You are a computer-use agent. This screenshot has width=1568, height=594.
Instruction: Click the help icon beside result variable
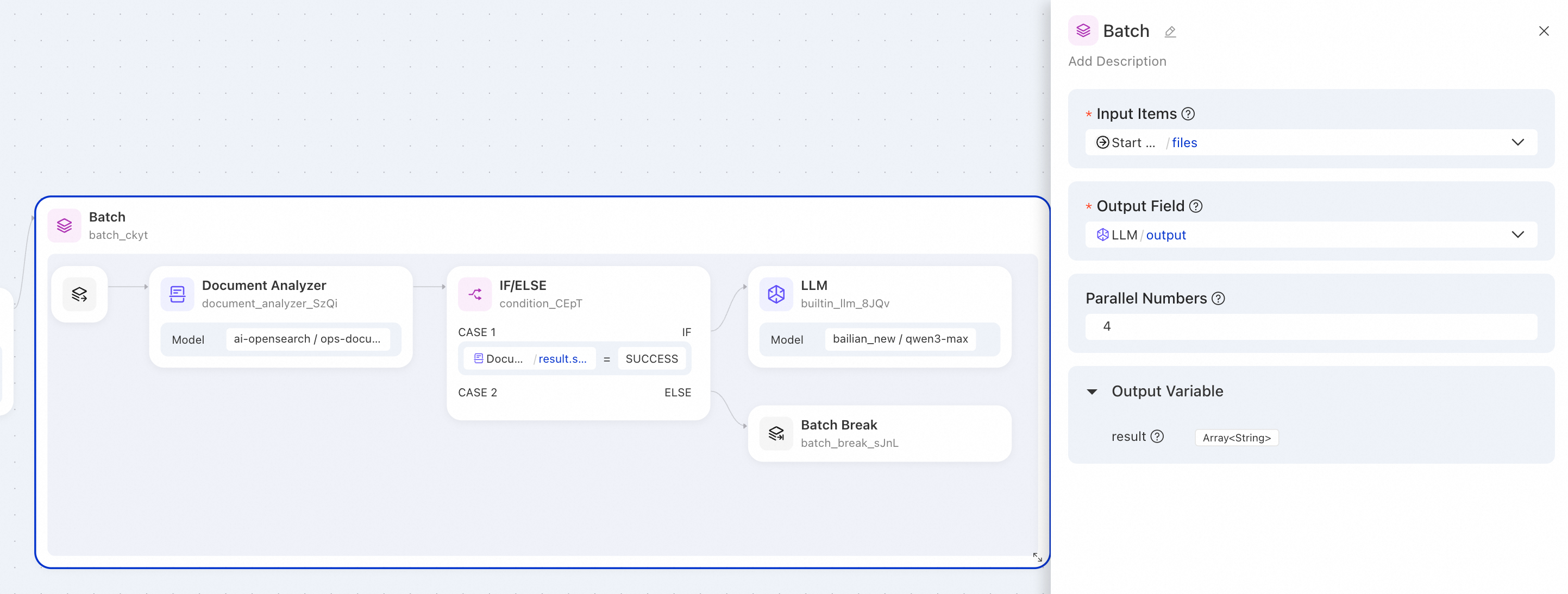pyautogui.click(x=1157, y=437)
